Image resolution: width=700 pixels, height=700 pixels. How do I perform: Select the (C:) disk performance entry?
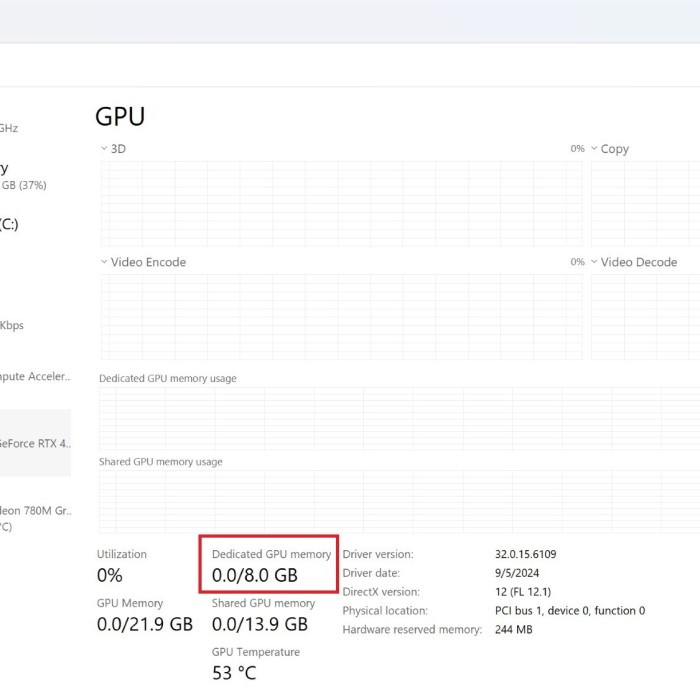[x=10, y=224]
